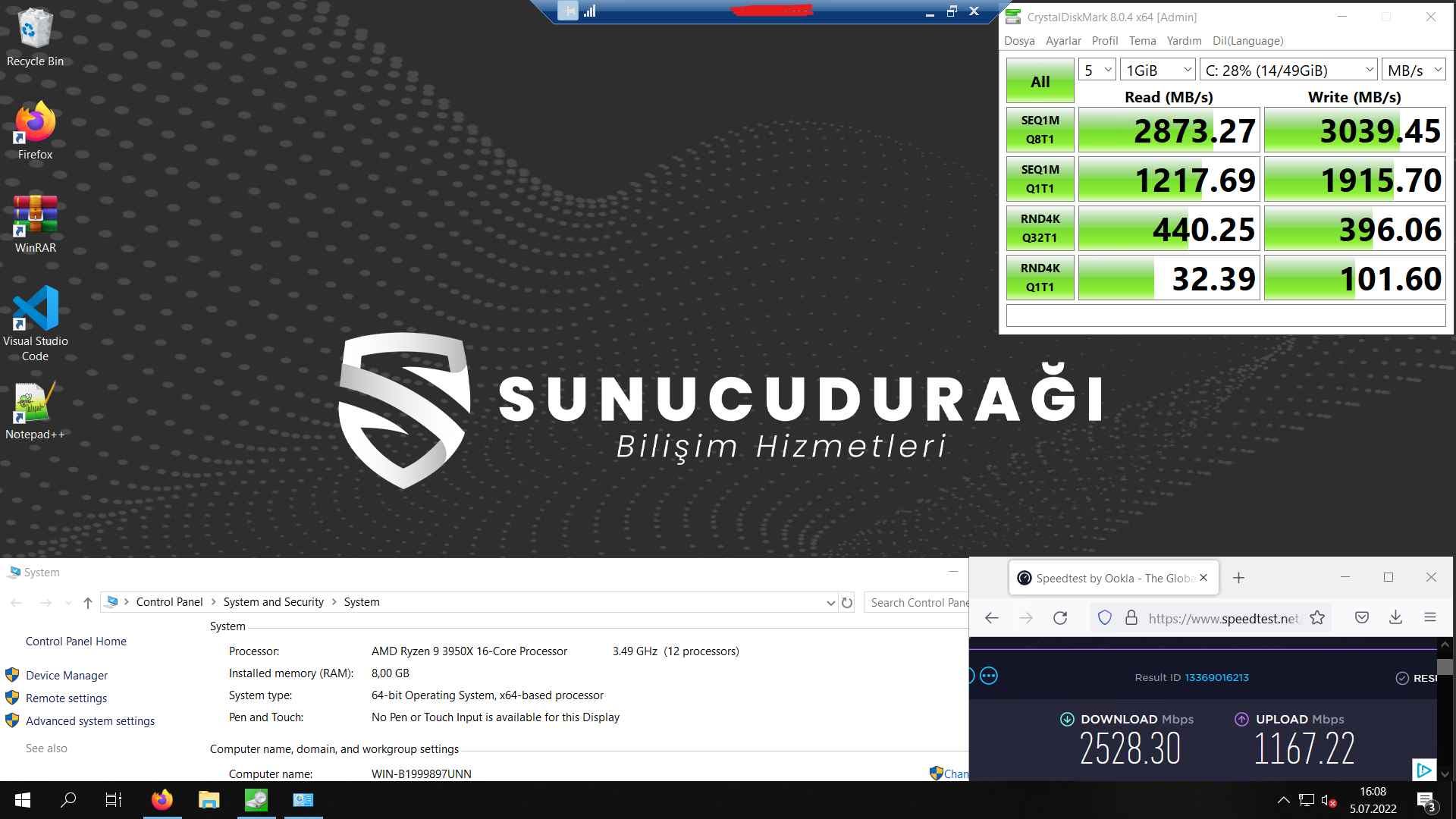The width and height of the screenshot is (1456, 819).
Task: Click the Speedtest more options circle icon
Action: 989,676
